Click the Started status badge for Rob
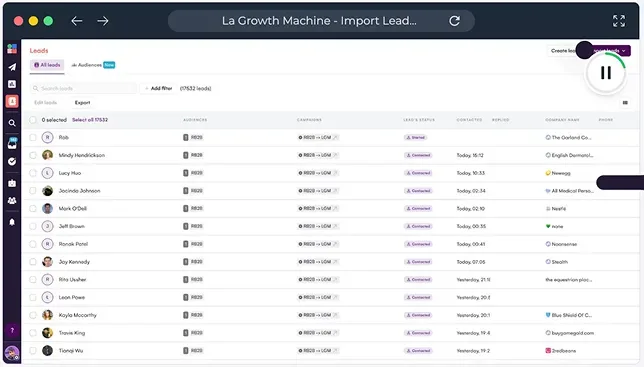Viewport: 644px width, 367px height. pos(416,138)
